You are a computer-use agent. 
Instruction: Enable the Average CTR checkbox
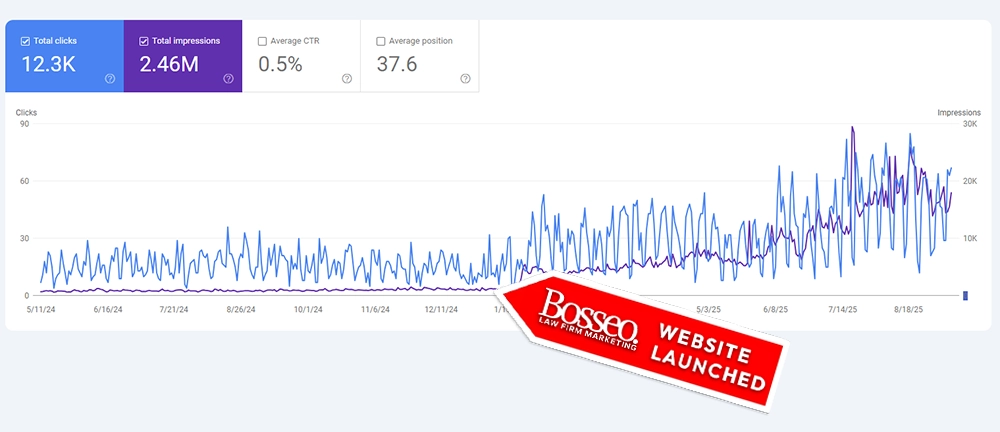[262, 41]
